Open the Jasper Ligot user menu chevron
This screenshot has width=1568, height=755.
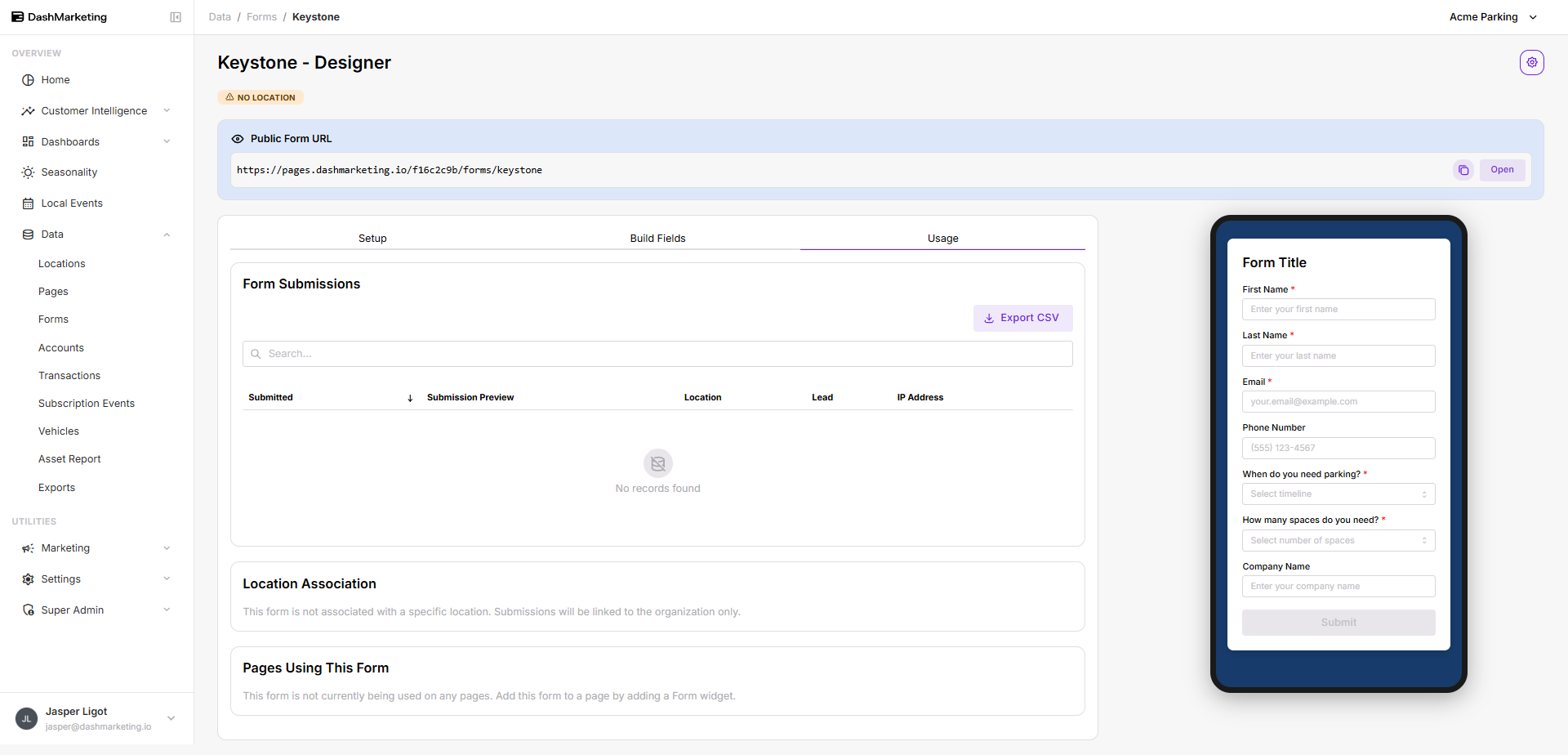pyautogui.click(x=171, y=719)
